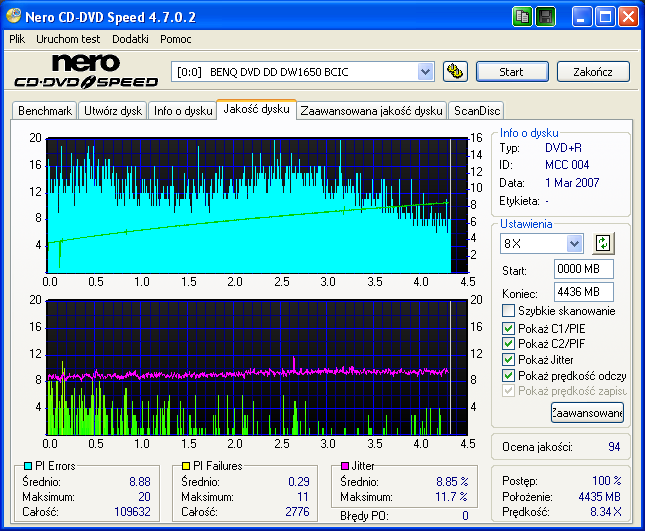Click the PI Errors average value 8.88
The width and height of the screenshot is (645, 531).
(140, 482)
